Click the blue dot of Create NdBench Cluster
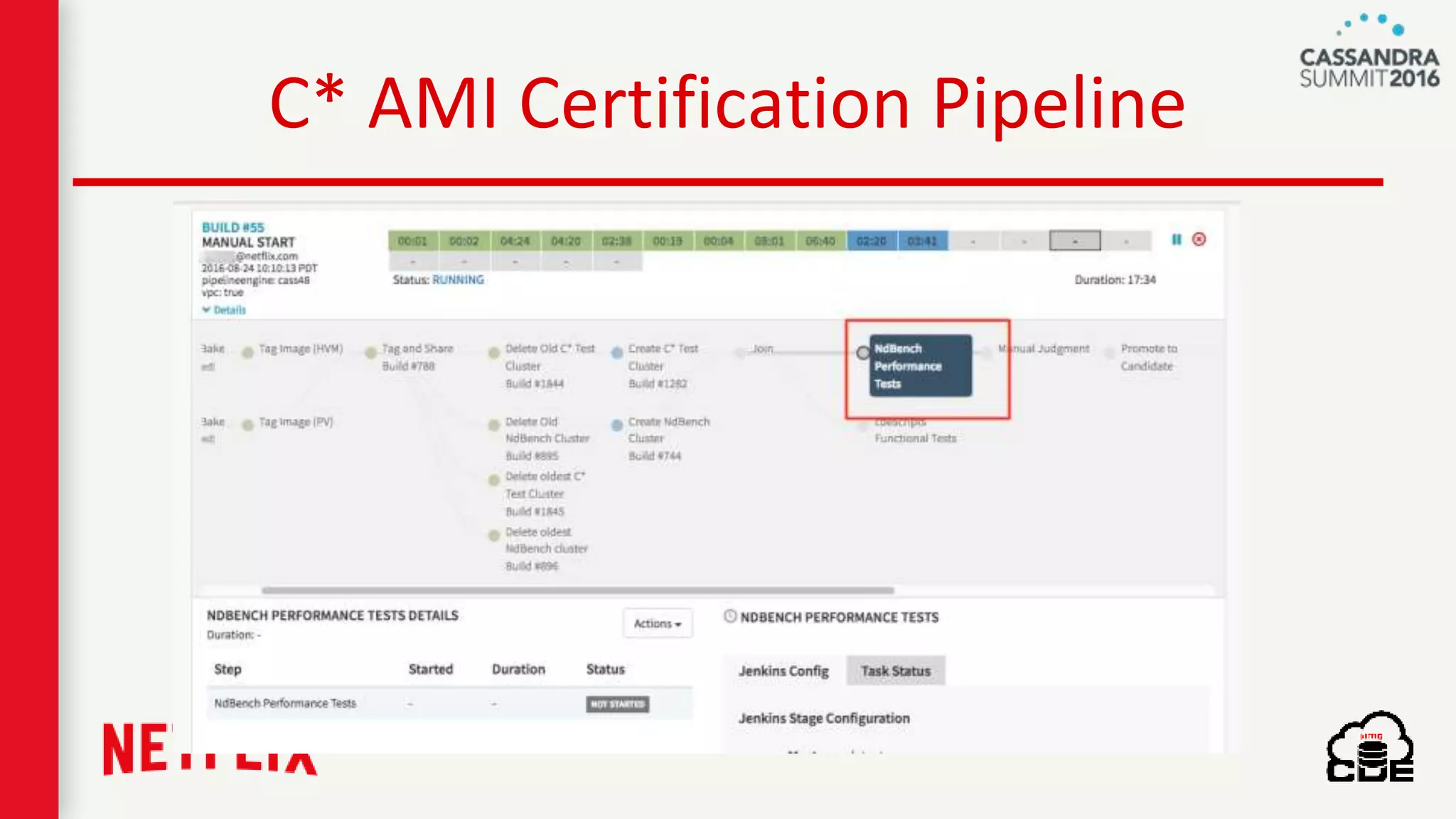The width and height of the screenshot is (1456, 819). (617, 425)
